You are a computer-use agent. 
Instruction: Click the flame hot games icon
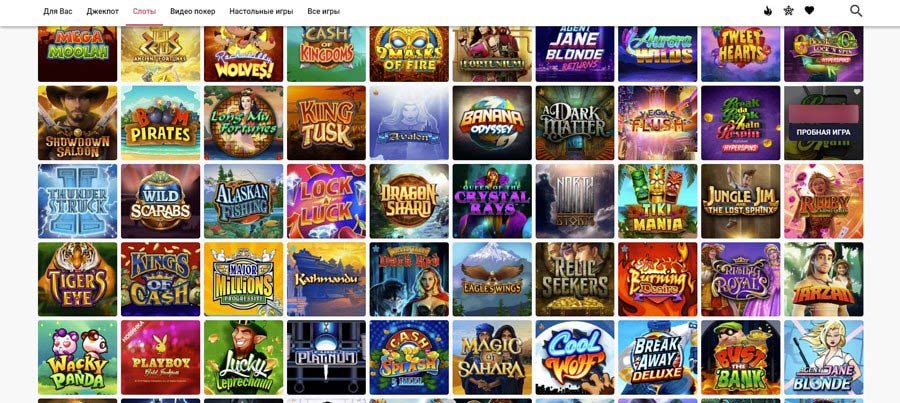coord(768,11)
